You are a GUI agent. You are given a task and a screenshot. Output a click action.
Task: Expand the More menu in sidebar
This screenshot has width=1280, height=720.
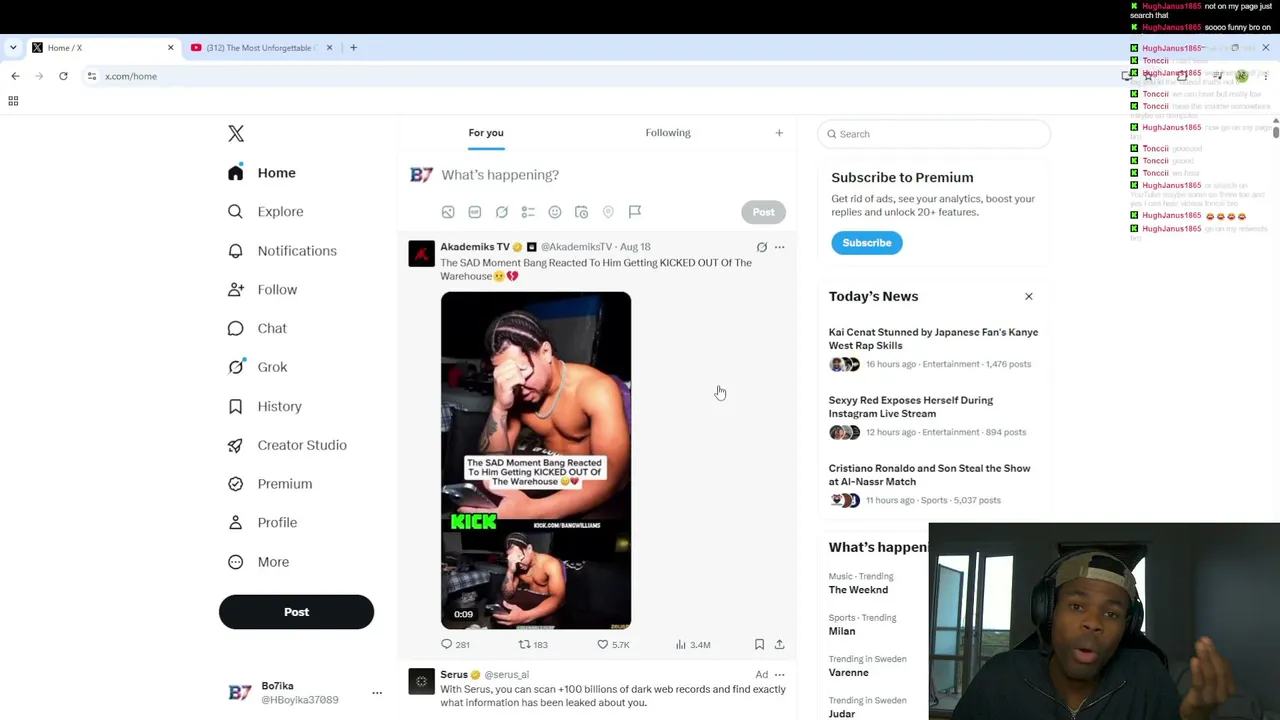tap(258, 562)
